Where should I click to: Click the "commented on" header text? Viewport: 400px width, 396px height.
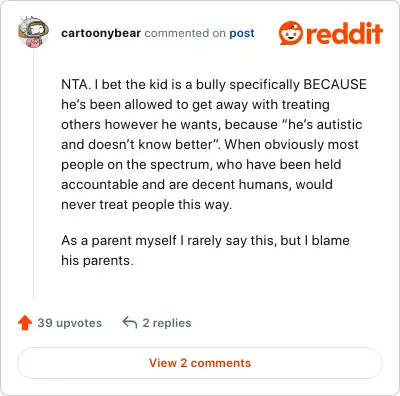coord(185,33)
